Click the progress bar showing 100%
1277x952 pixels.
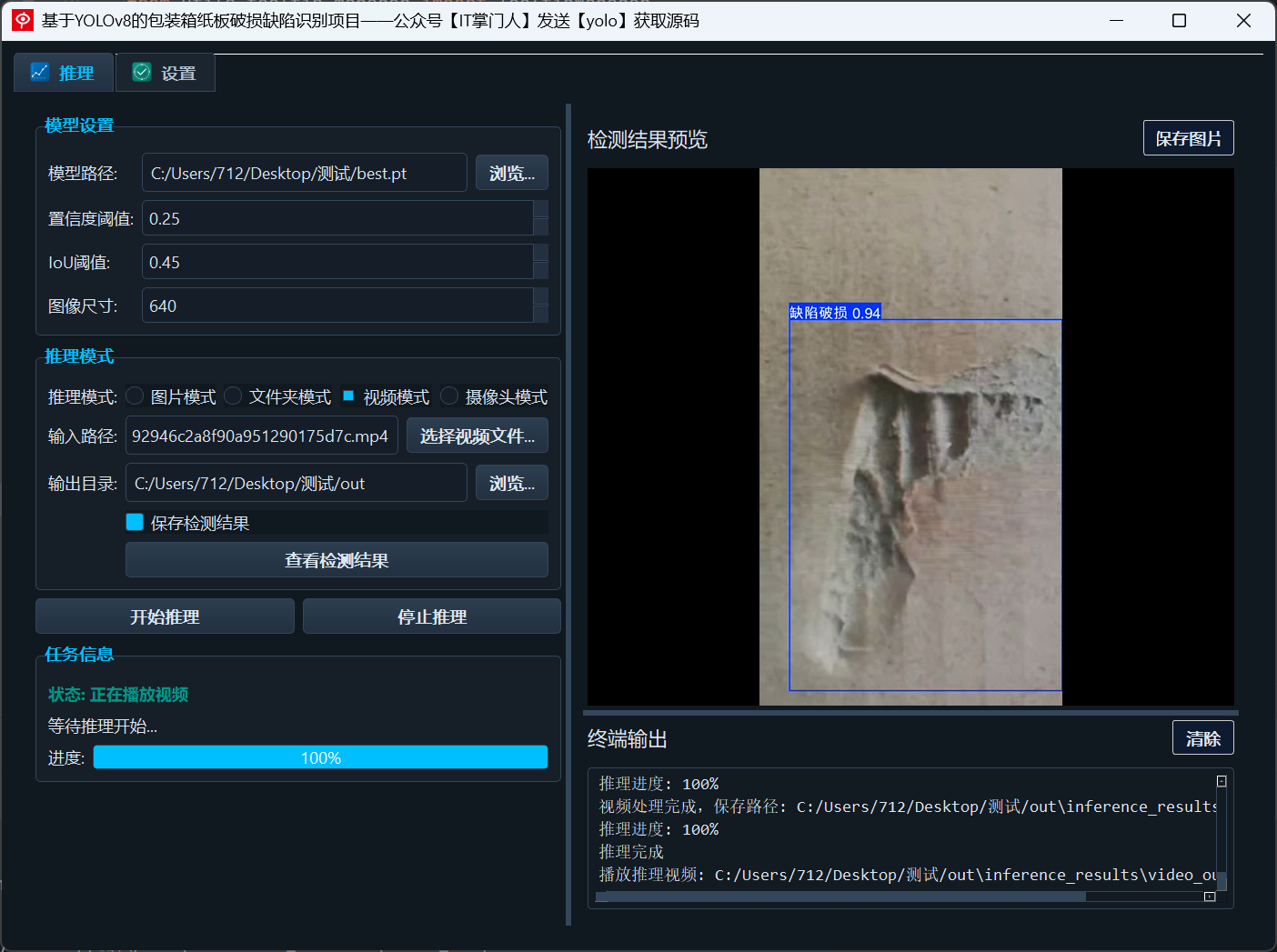coord(320,757)
